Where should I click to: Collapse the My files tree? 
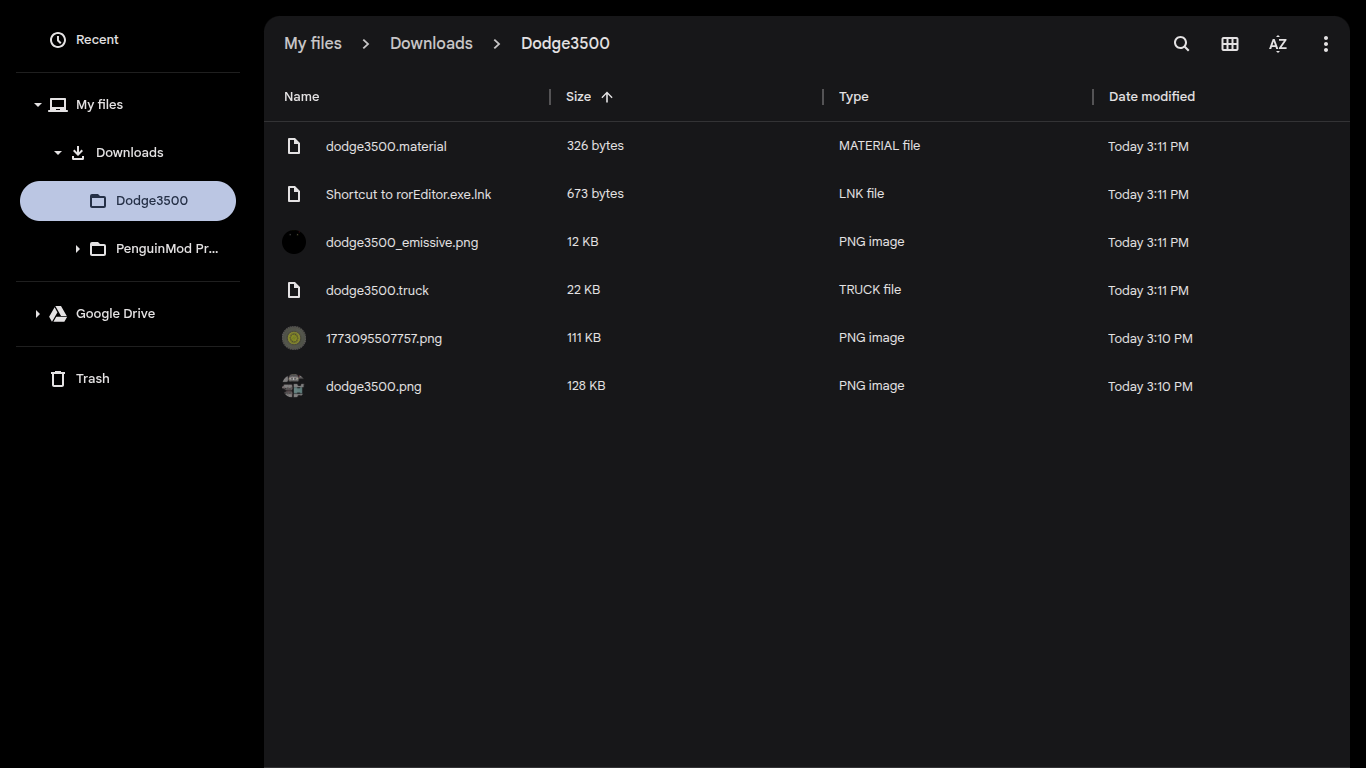click(38, 105)
